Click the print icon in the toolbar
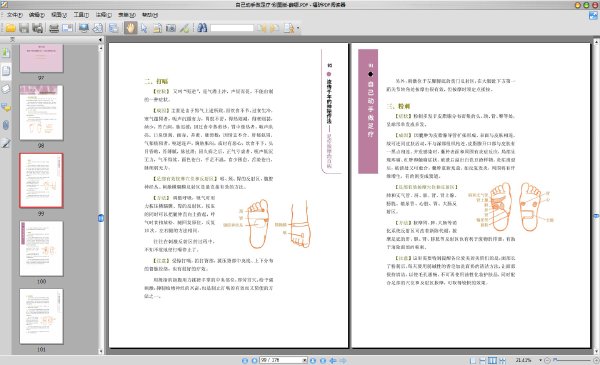Image resolution: width=600 pixels, height=365 pixels. click(54, 28)
